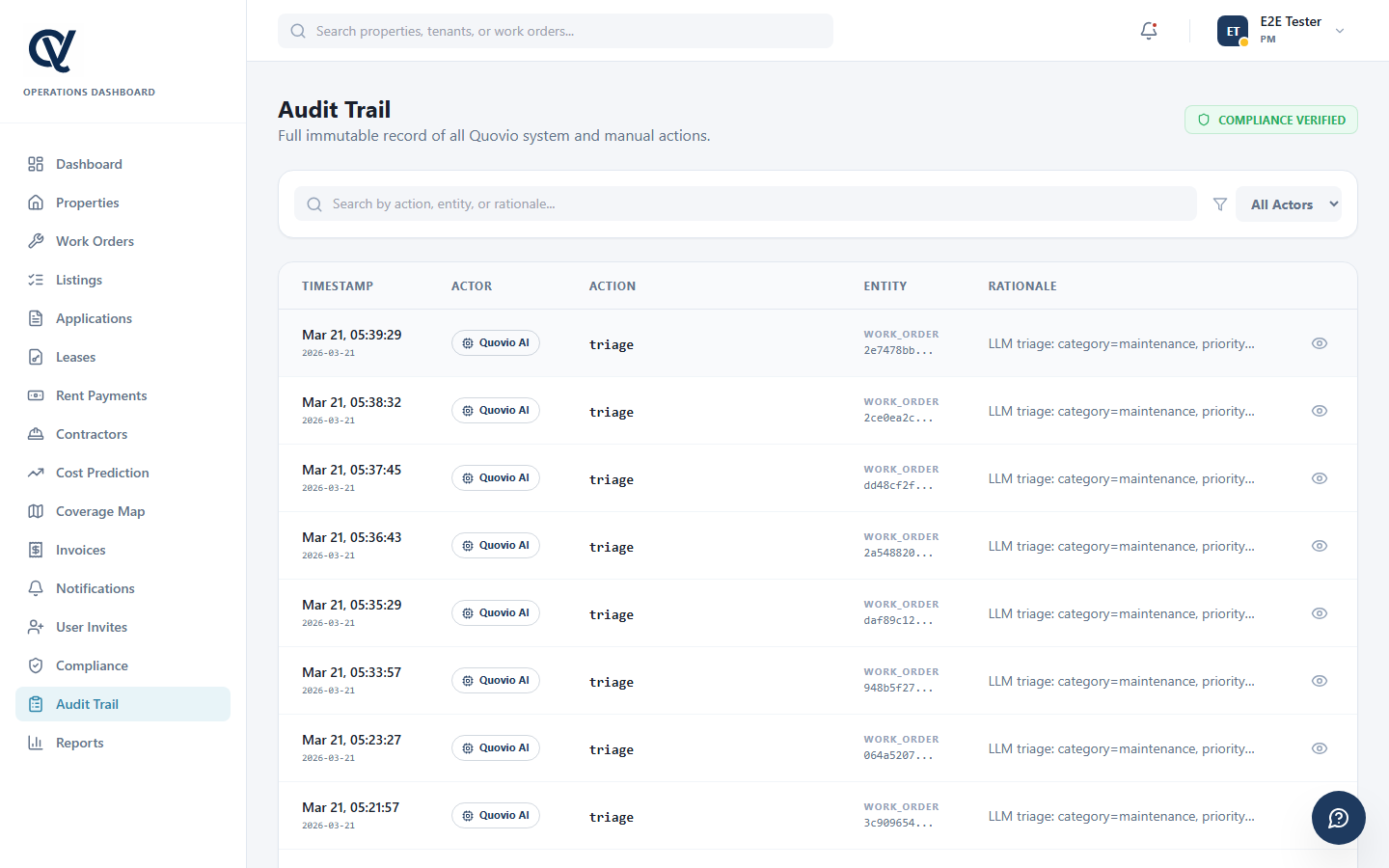The width and height of the screenshot is (1389, 868).
Task: Click the Cost Prediction chart icon
Action: pos(36,473)
